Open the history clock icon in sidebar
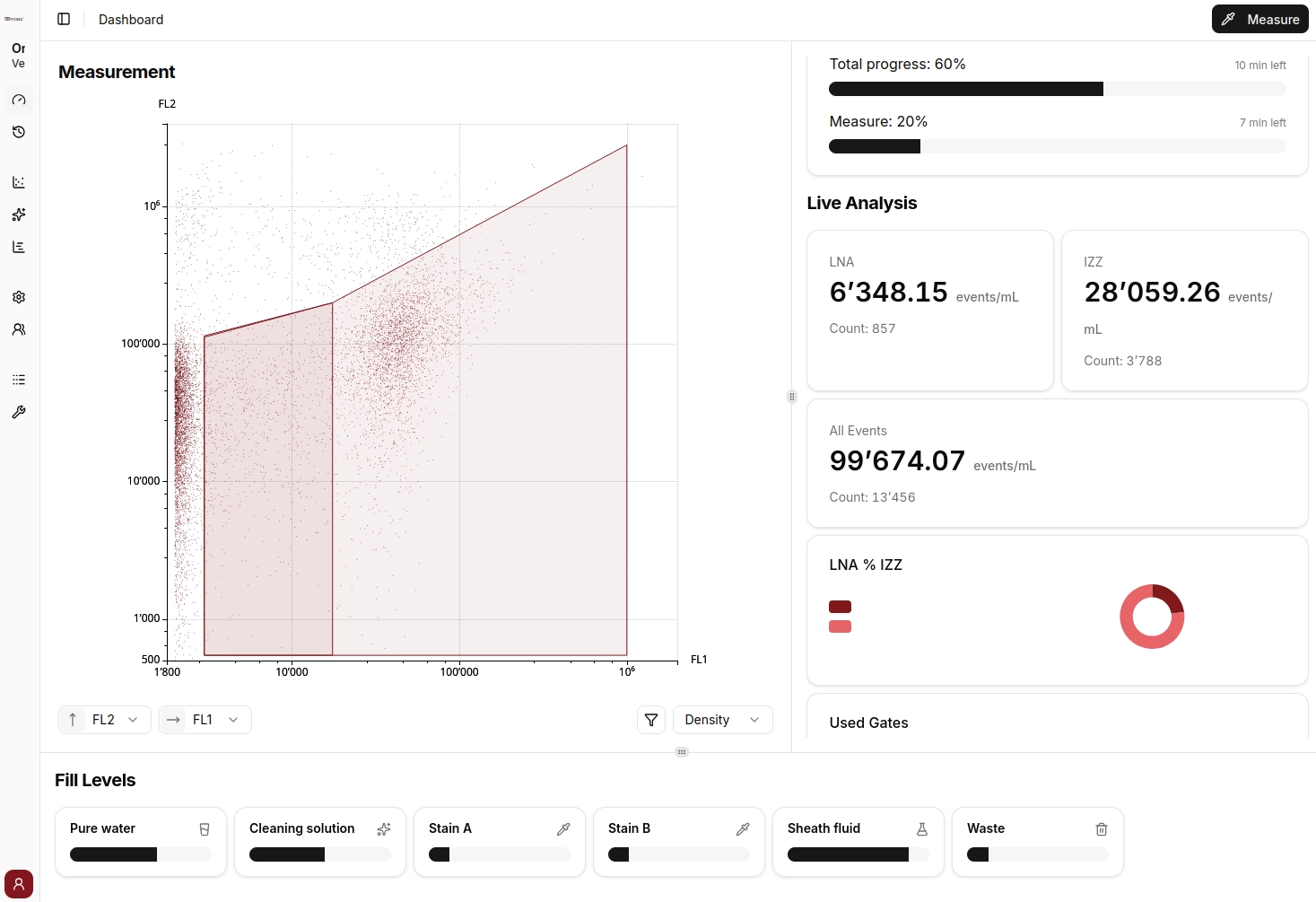The height and width of the screenshot is (902, 1316). pyautogui.click(x=19, y=132)
